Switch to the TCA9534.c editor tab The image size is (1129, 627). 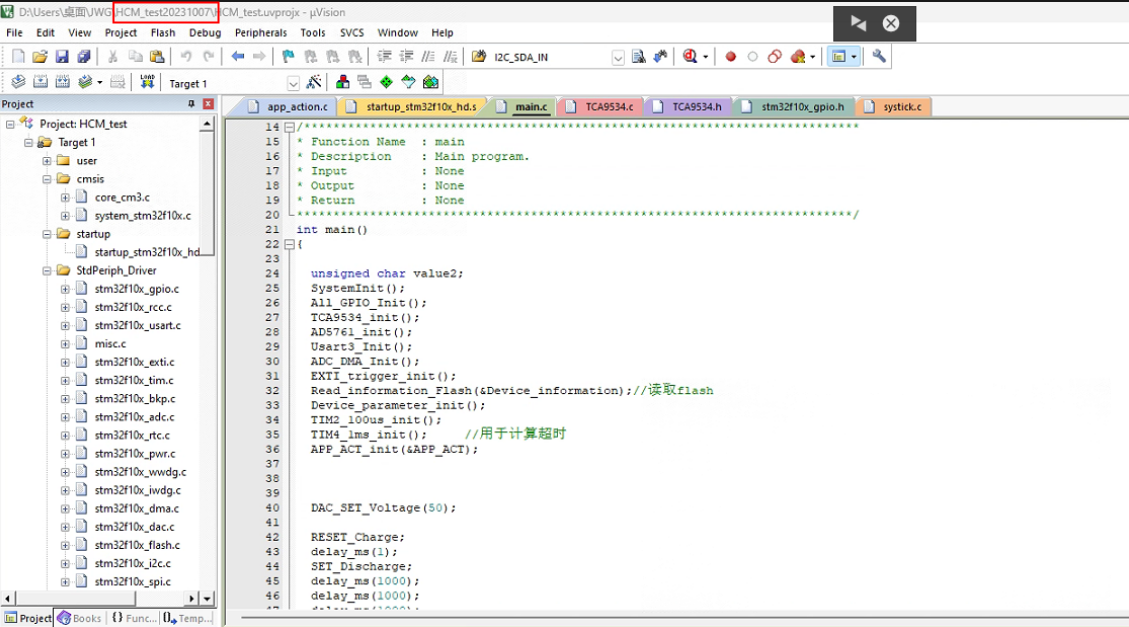pyautogui.click(x=609, y=107)
